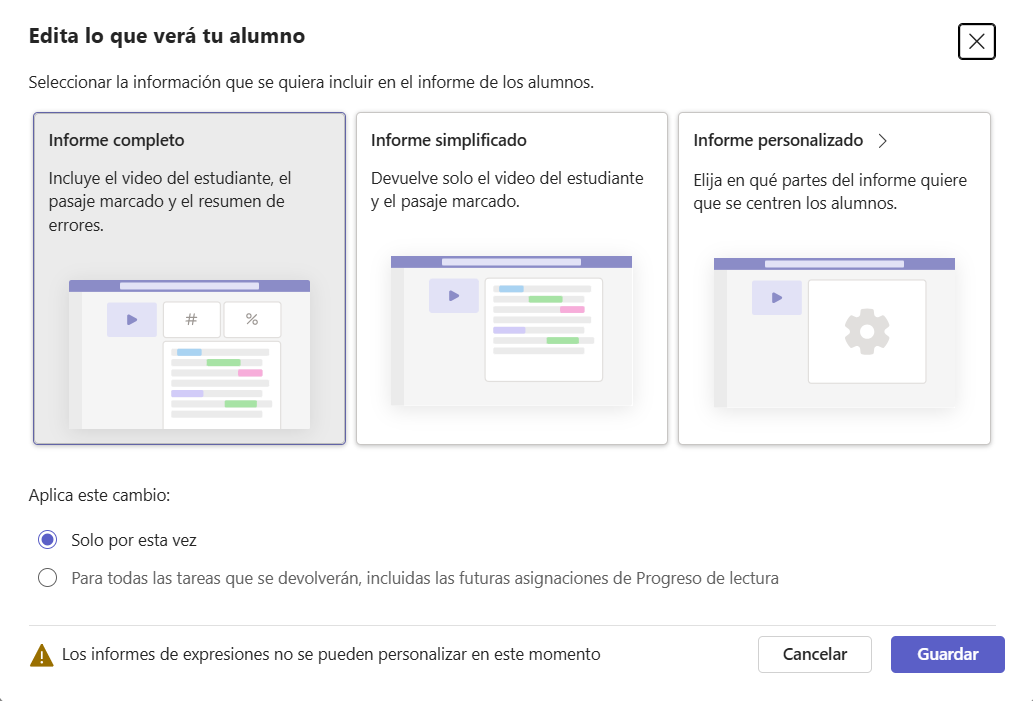1033x701 pixels.
Task: Open the Informe personalizado option
Action: point(834,279)
